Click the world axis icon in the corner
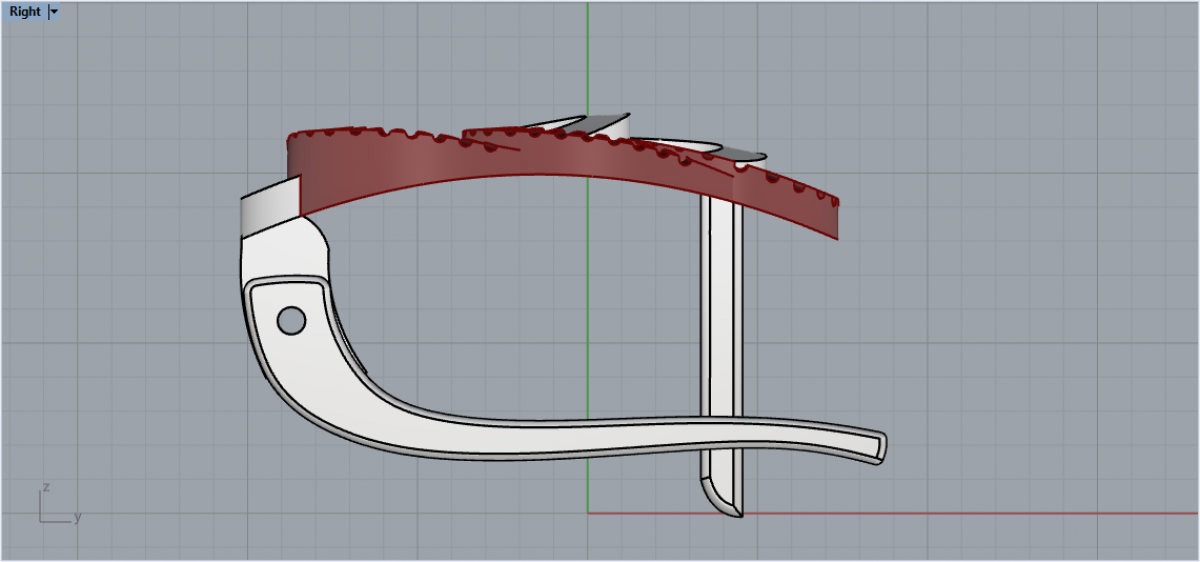This screenshot has width=1200, height=562. [x=48, y=512]
